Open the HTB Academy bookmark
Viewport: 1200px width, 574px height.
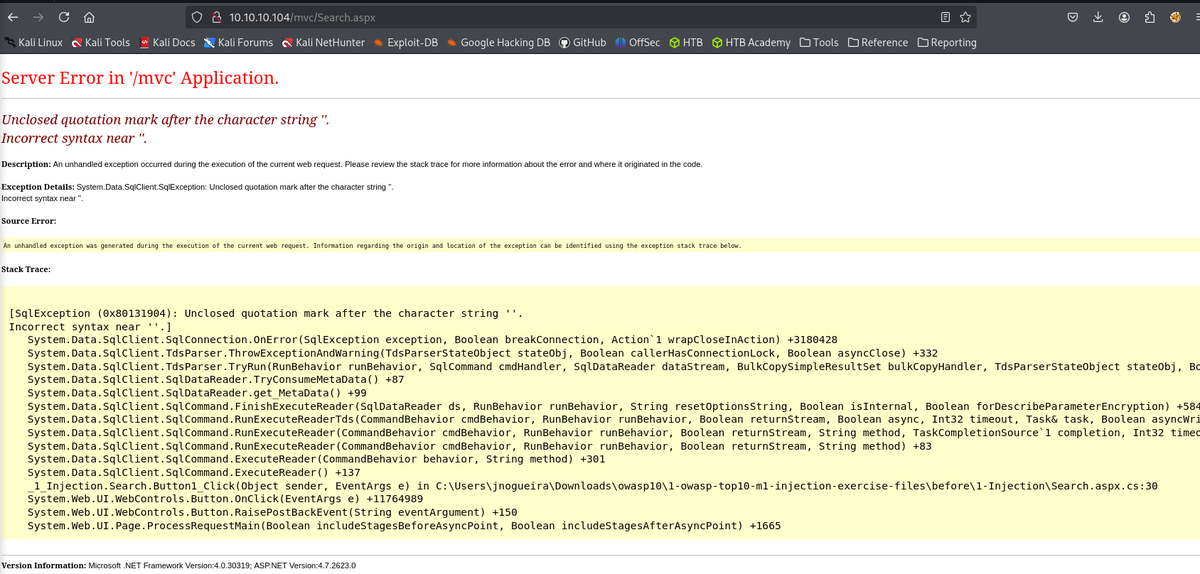[751, 43]
